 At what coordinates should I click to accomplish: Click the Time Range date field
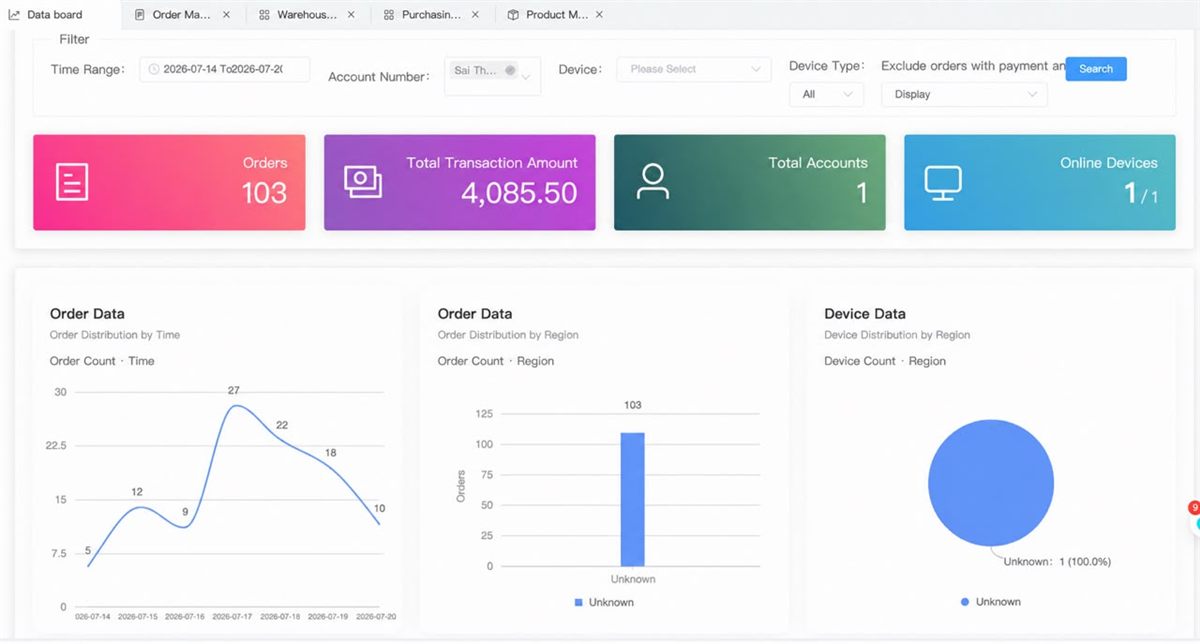click(x=224, y=69)
